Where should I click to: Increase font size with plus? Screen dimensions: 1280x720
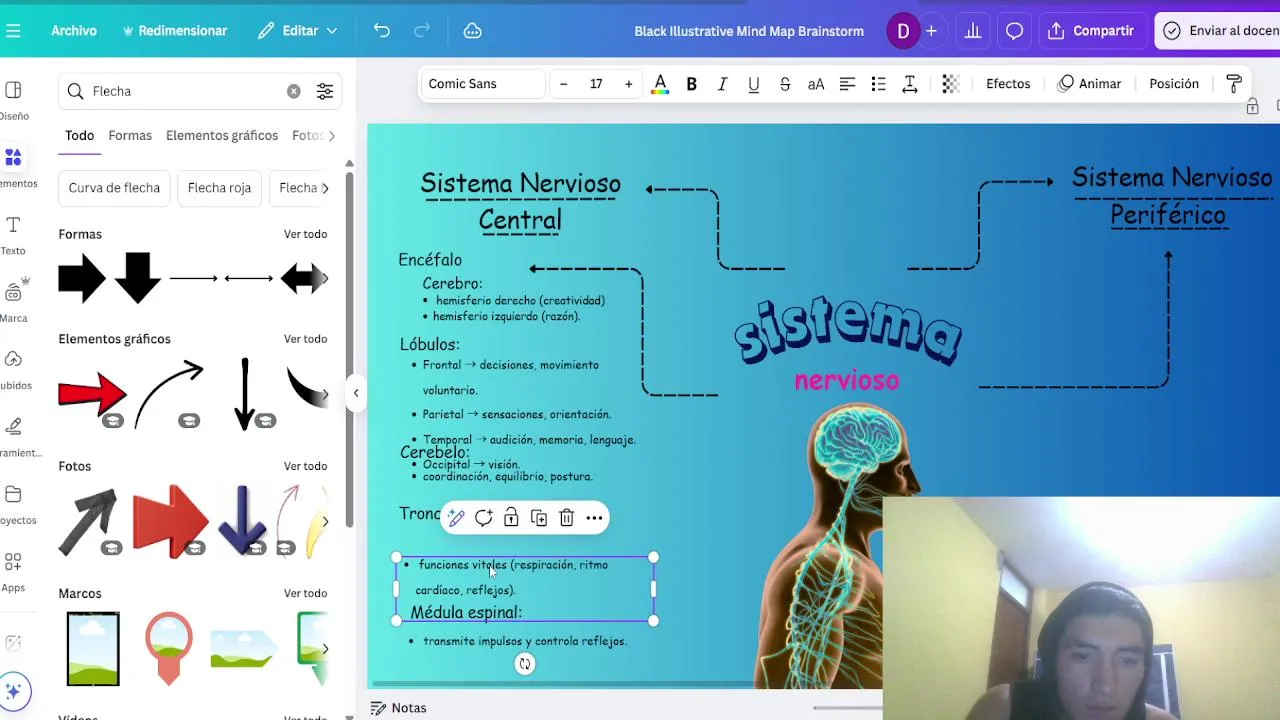click(x=628, y=84)
